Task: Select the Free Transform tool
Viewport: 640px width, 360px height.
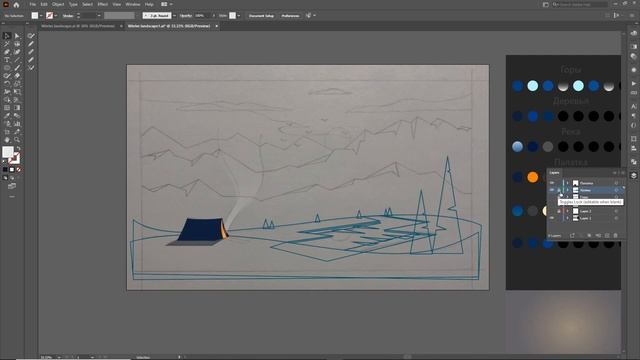Action: 17,92
